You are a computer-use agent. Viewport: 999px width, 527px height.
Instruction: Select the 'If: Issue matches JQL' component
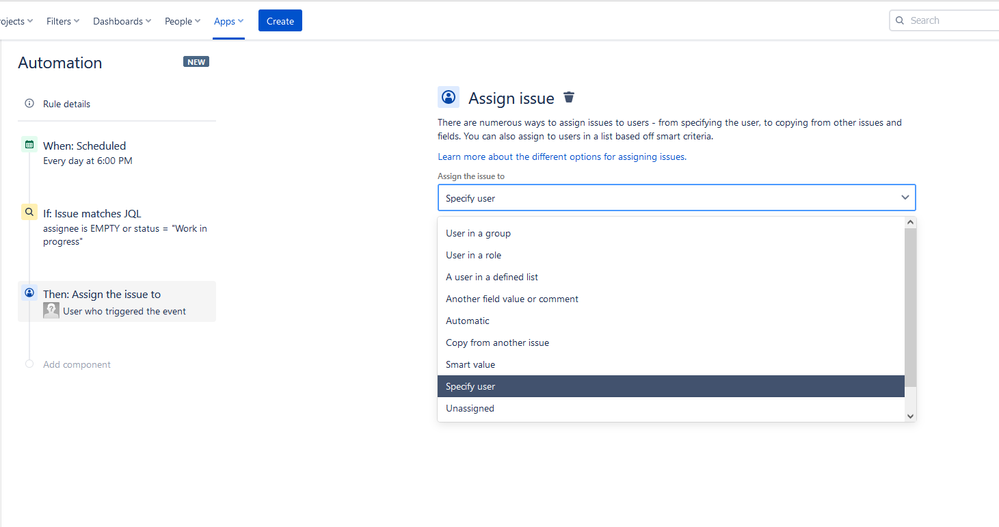(x=117, y=227)
